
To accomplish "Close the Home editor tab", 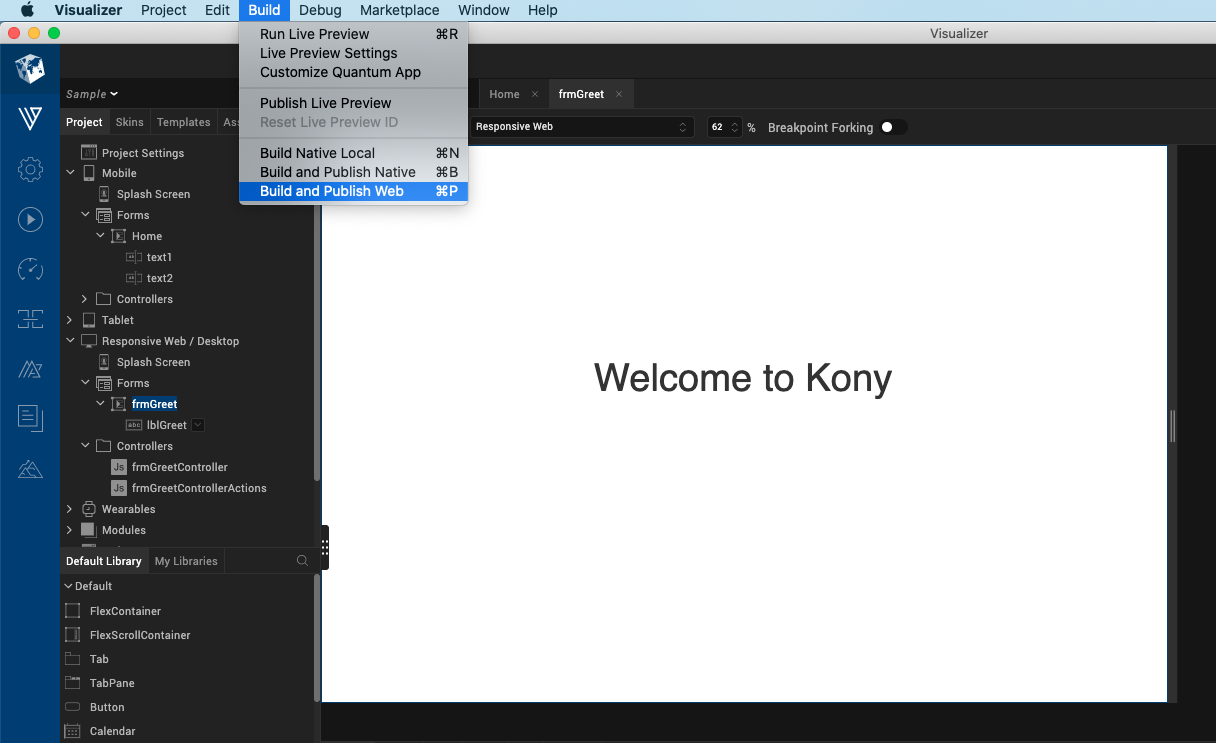I will [x=535, y=94].
